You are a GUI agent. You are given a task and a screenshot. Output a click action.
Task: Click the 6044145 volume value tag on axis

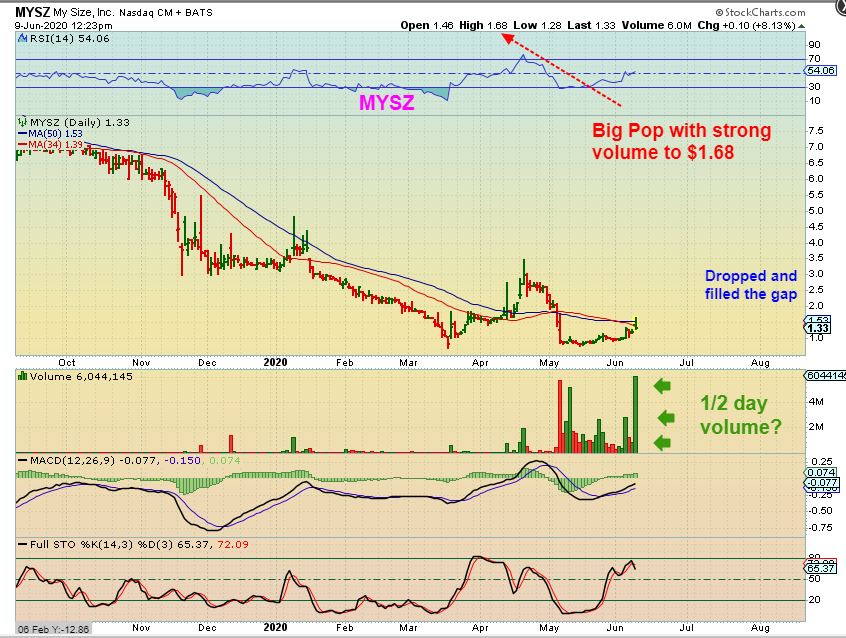(x=825, y=376)
